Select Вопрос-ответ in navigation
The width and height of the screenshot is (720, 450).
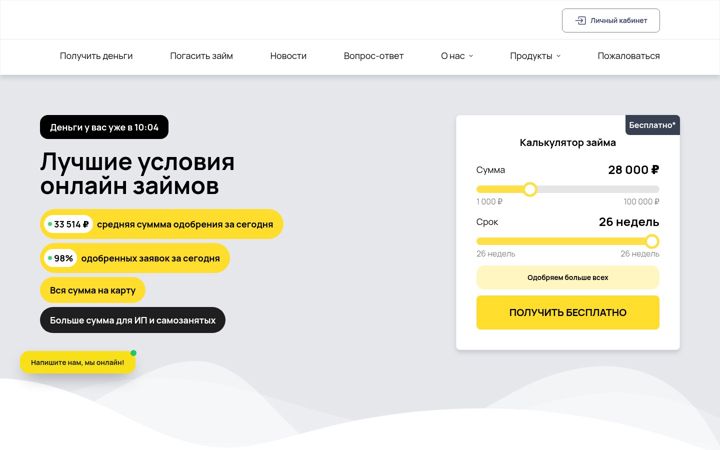(373, 56)
